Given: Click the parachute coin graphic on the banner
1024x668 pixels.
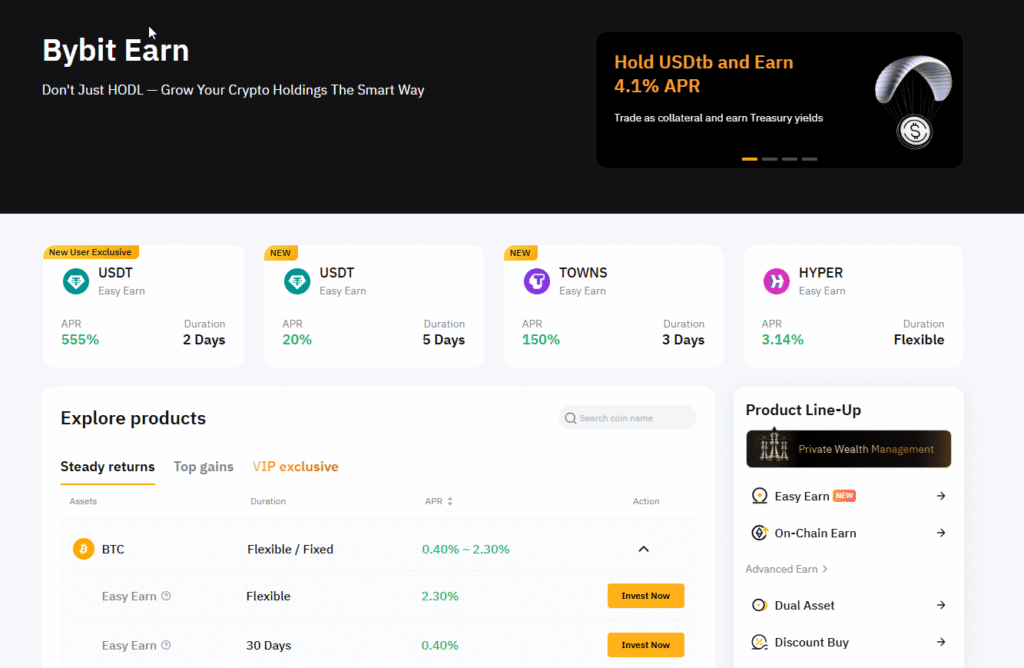Looking at the screenshot, I should point(913,101).
